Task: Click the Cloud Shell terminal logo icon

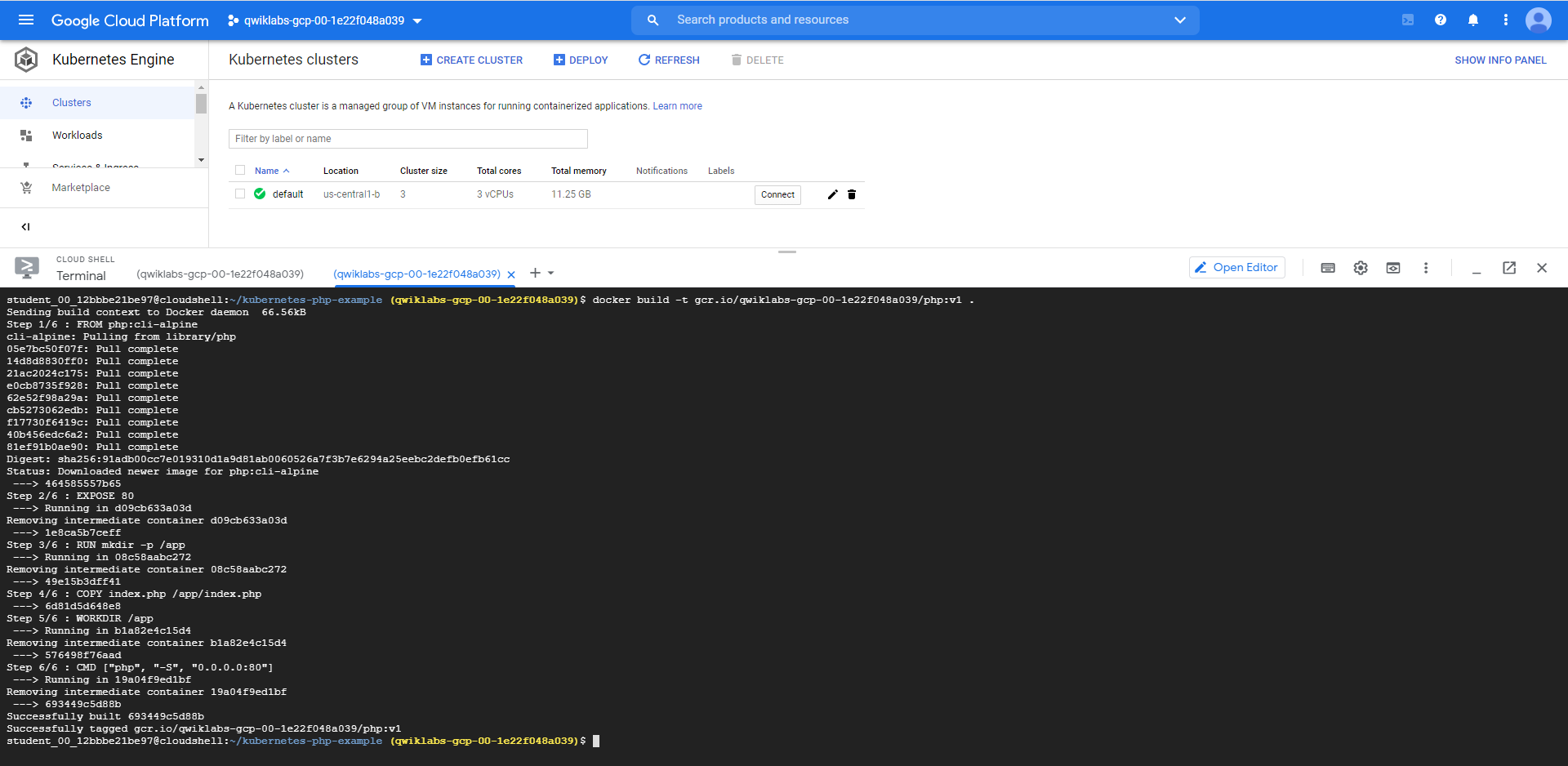Action: (26, 268)
